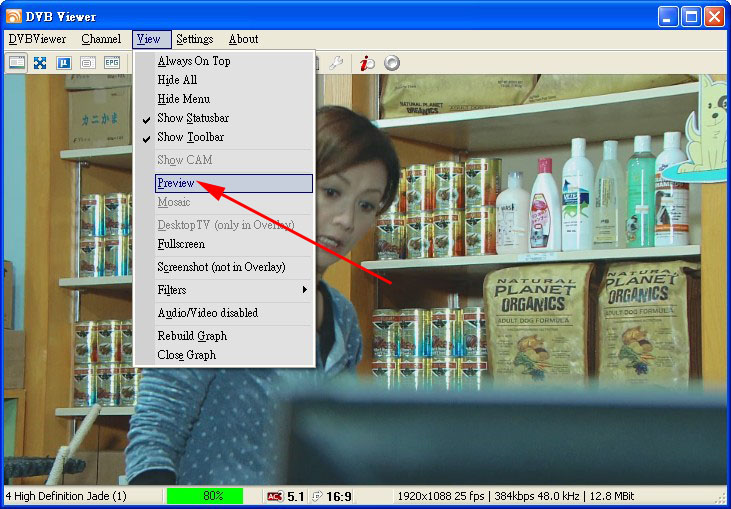Enable Always On Top option

pyautogui.click(x=194, y=61)
